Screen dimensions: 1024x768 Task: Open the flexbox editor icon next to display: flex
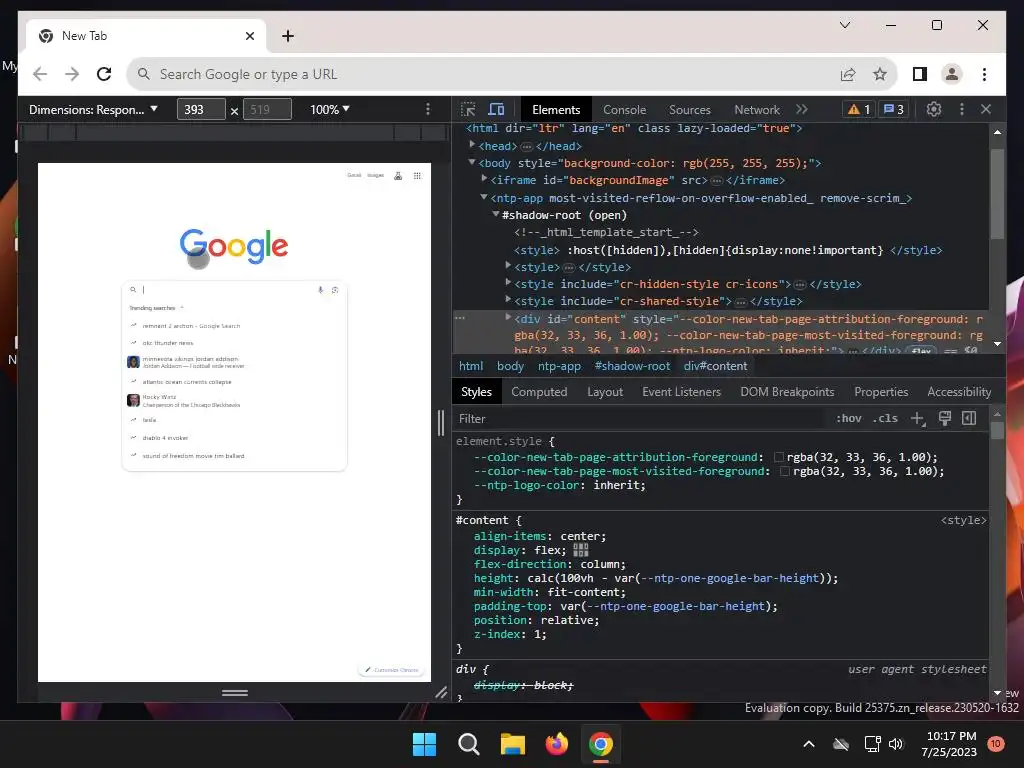point(581,551)
